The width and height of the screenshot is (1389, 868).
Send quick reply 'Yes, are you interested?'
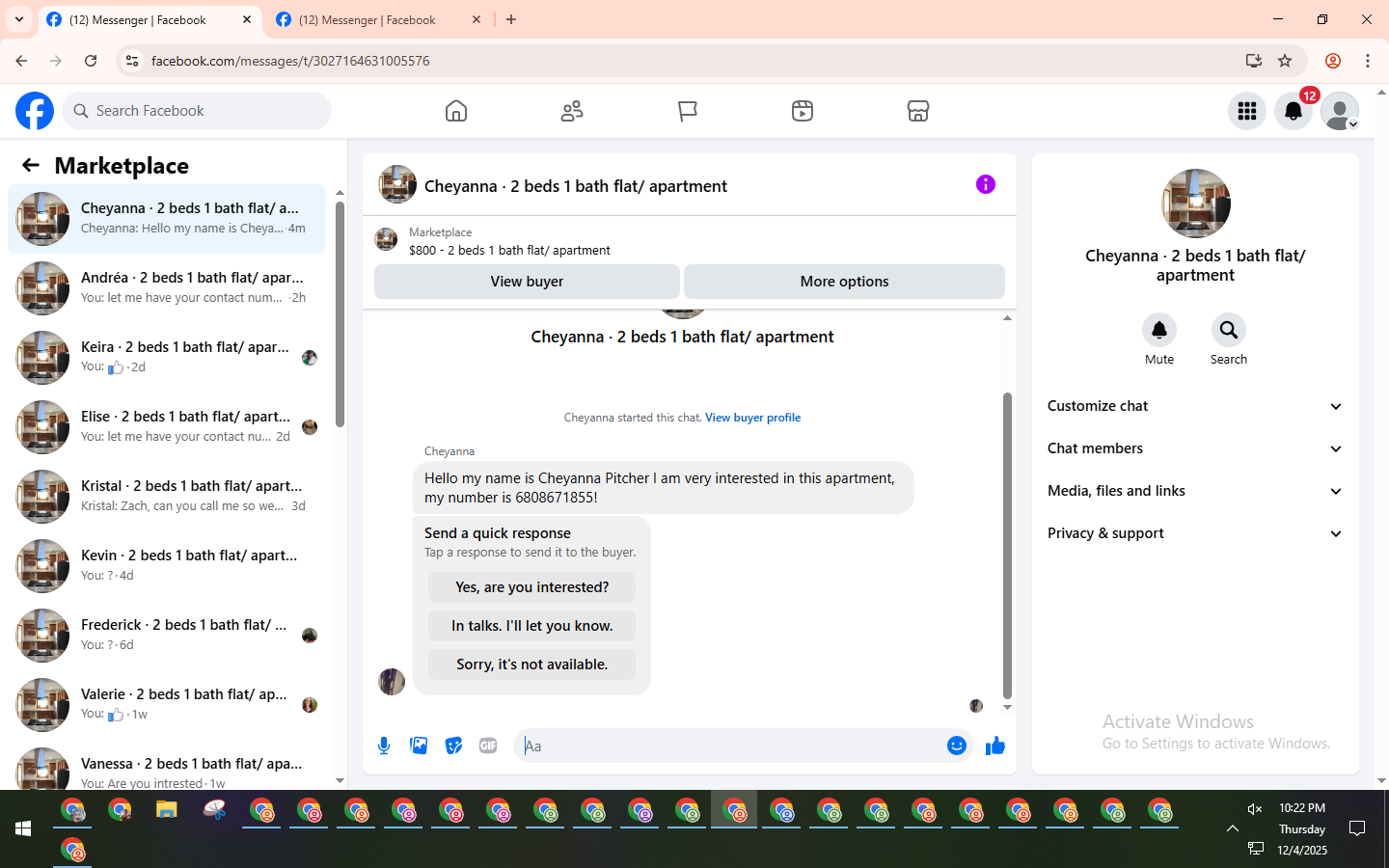[531, 587]
